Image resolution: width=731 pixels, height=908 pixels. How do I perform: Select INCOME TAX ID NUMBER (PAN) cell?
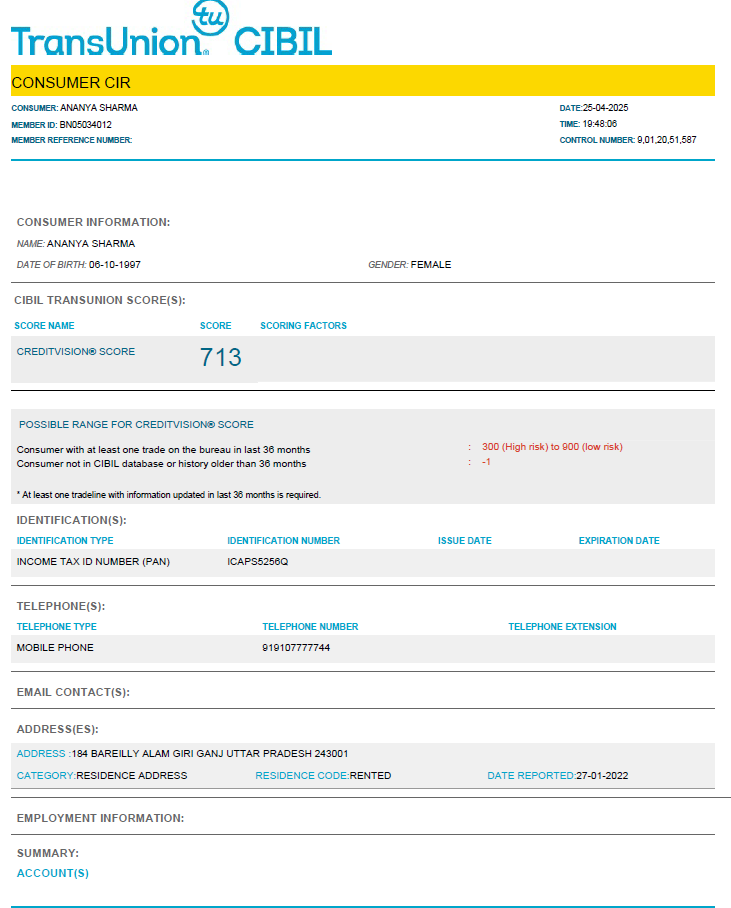[x=93, y=562]
